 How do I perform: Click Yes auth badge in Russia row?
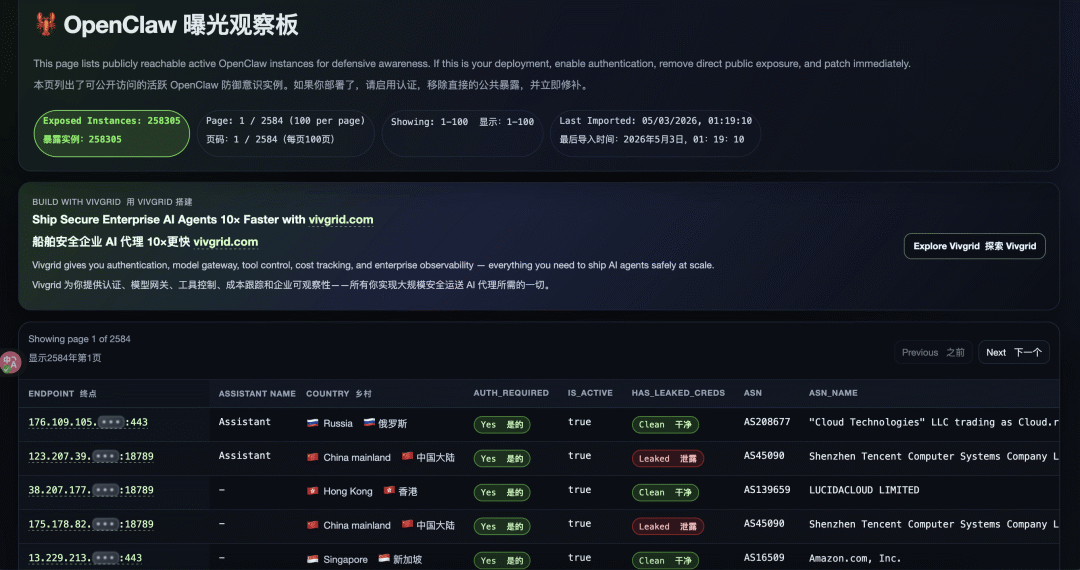point(502,425)
